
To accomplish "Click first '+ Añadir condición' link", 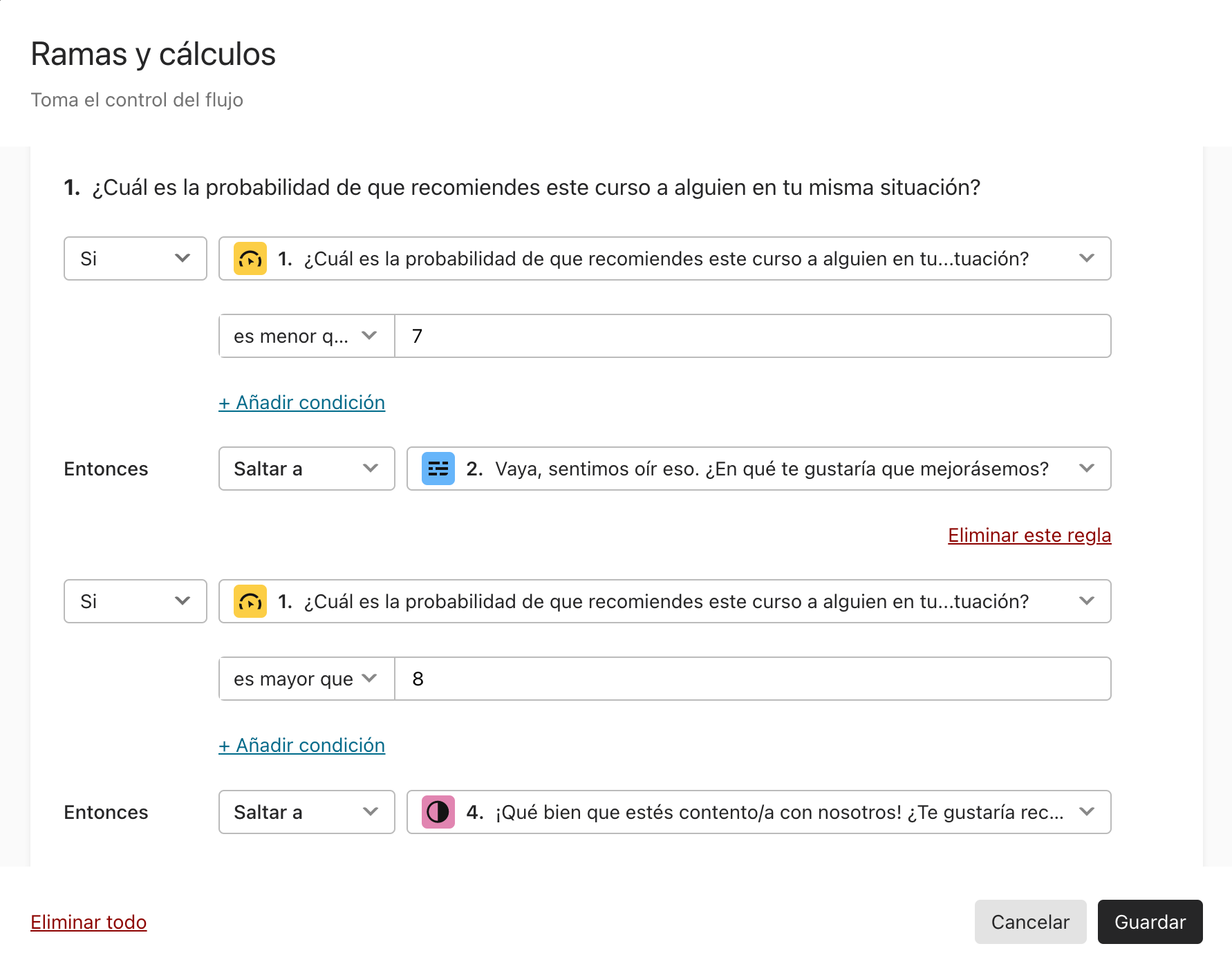I will tap(302, 402).
